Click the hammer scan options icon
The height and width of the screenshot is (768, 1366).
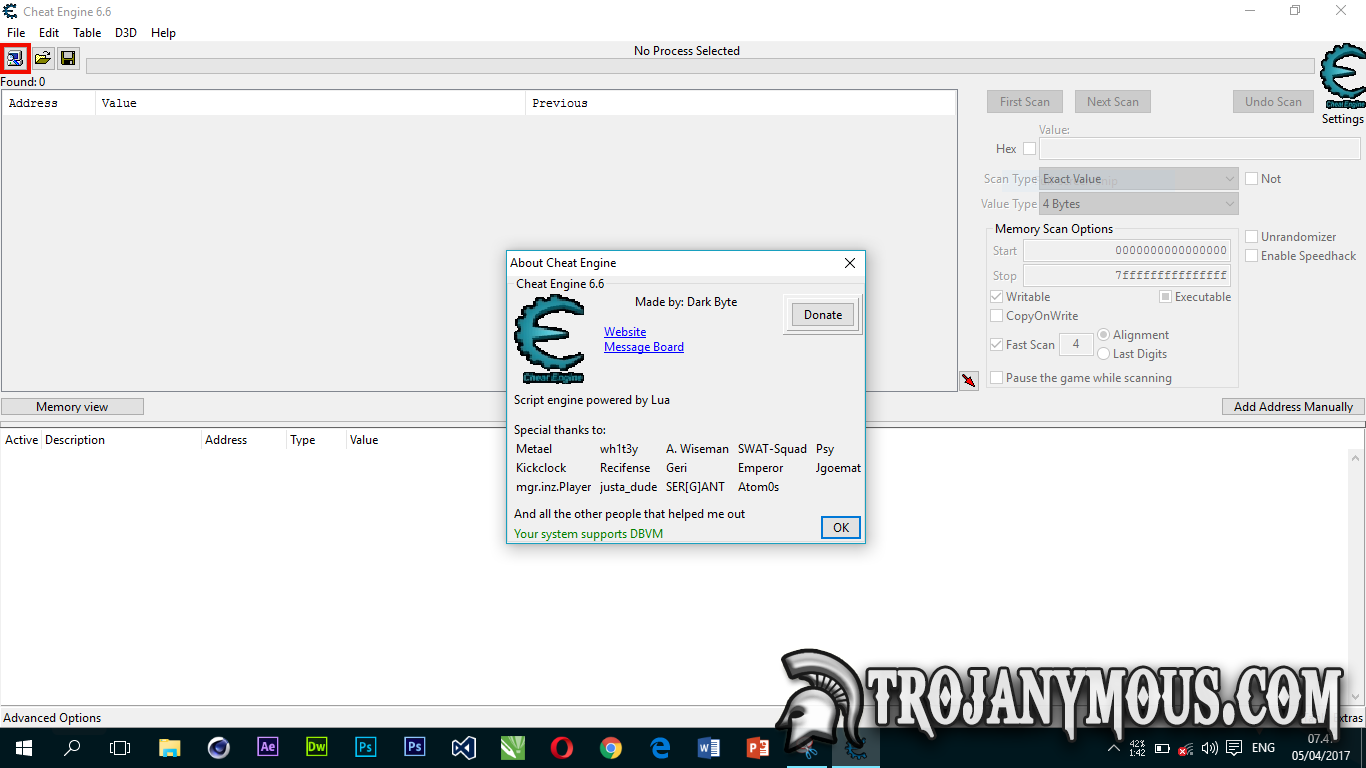coord(967,380)
